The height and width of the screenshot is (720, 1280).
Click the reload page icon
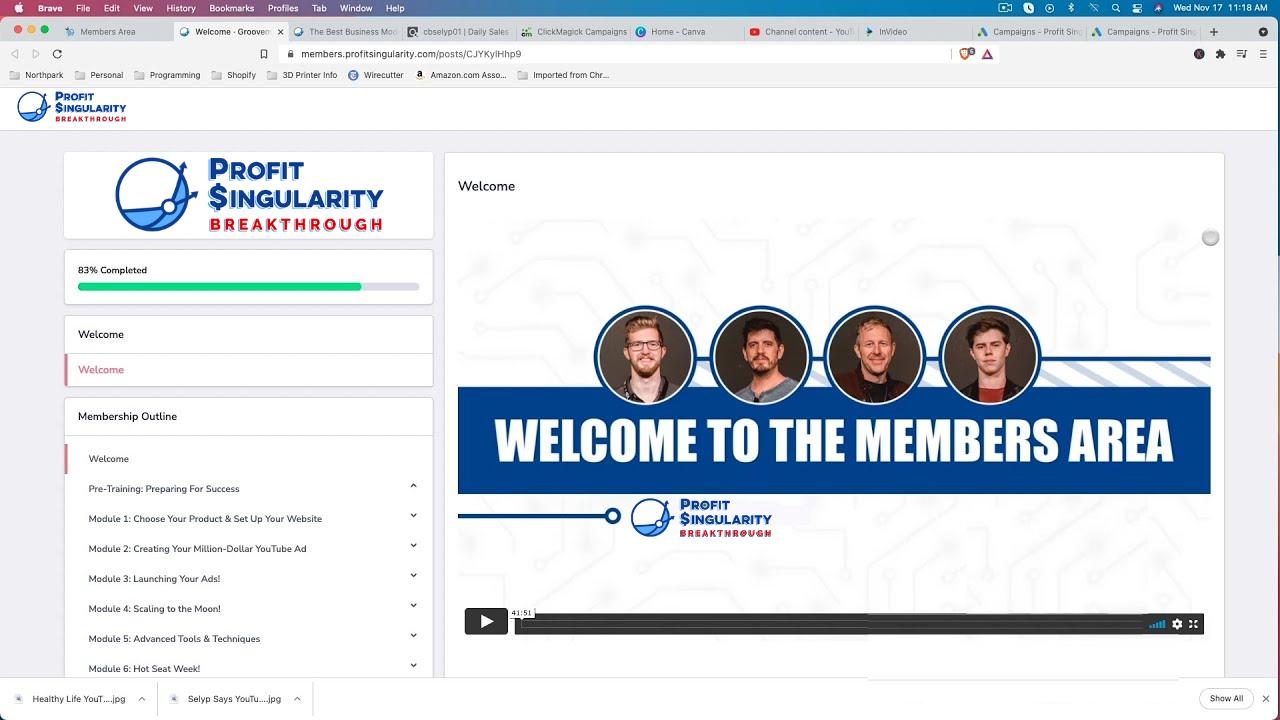[x=57, y=54]
